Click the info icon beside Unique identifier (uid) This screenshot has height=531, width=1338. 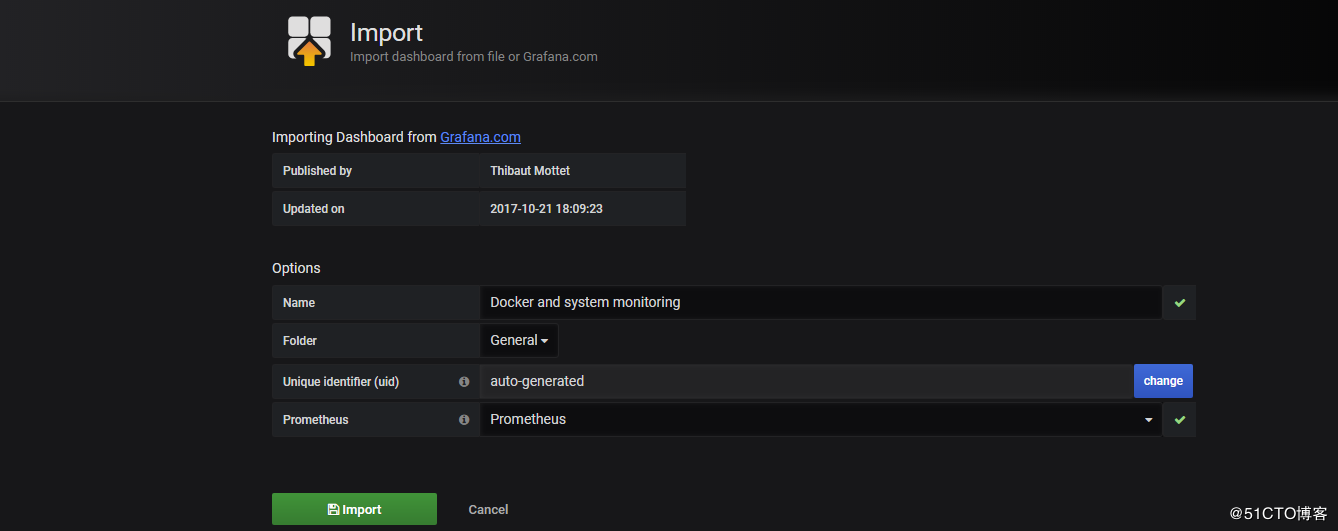pyautogui.click(x=464, y=382)
